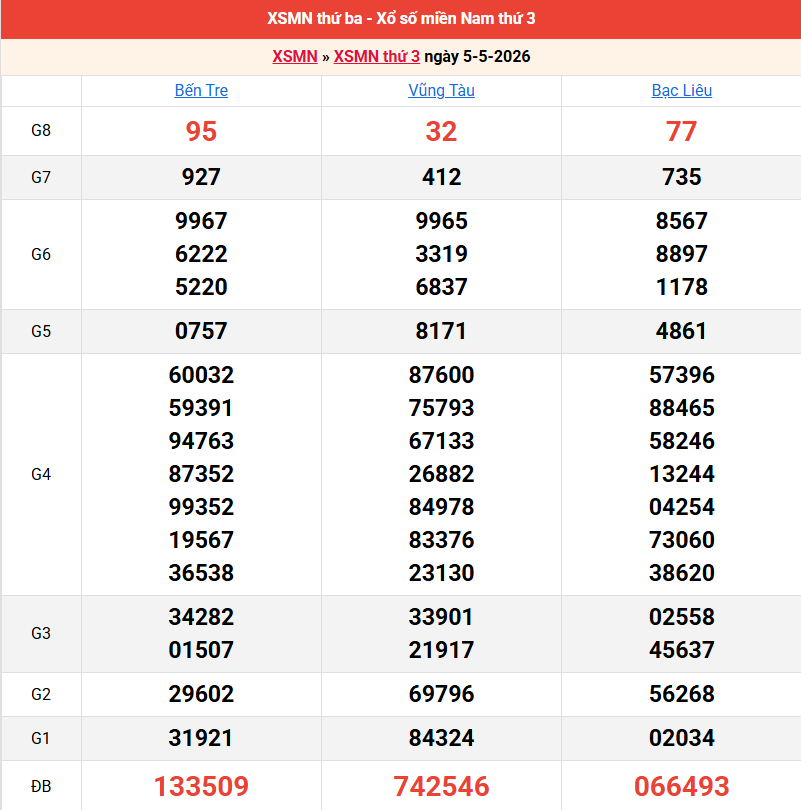
Task: Click Bạc Liêu G8 result 77
Action: tap(682, 131)
